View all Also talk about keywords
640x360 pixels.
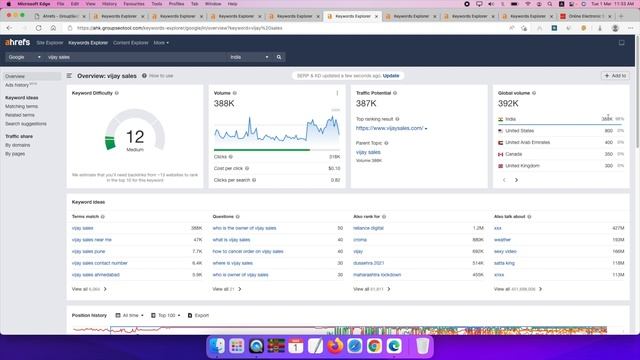[518, 289]
